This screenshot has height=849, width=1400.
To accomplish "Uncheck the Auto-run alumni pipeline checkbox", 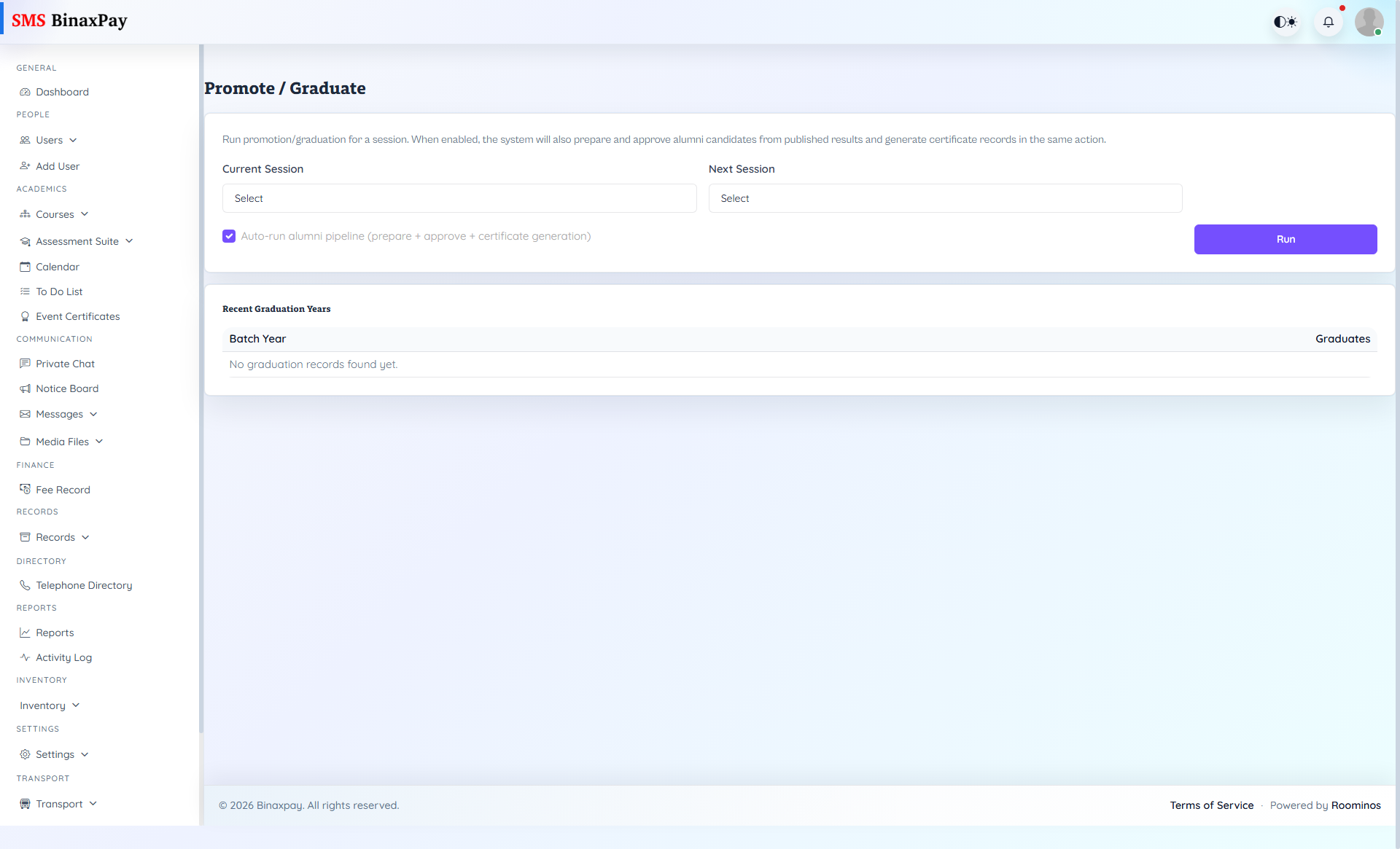I will pos(229,236).
